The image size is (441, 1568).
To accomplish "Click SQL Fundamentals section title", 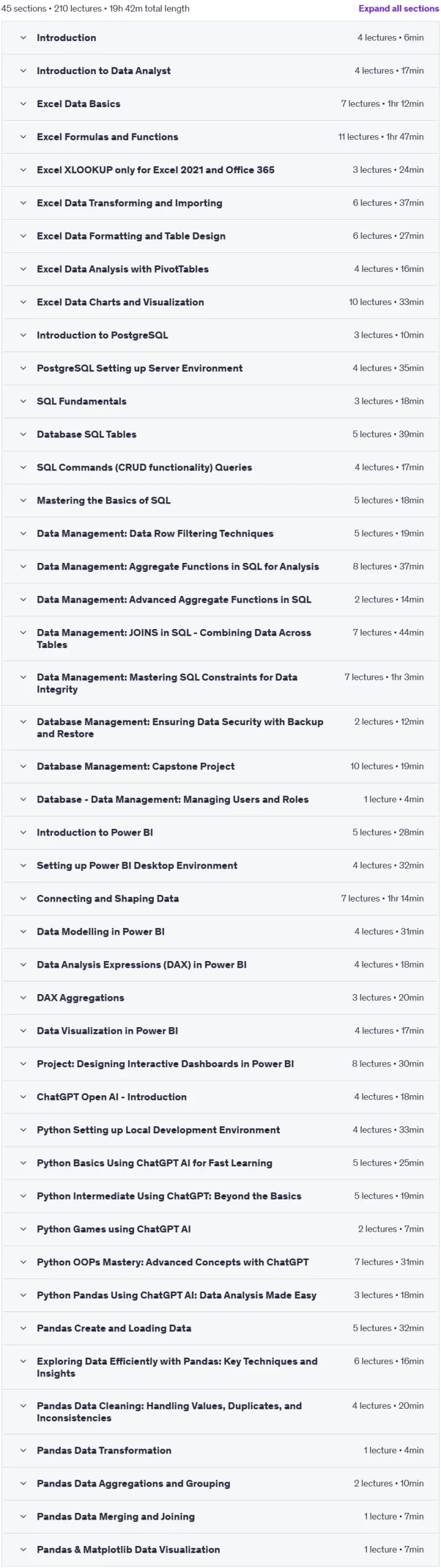I will click(81, 401).
